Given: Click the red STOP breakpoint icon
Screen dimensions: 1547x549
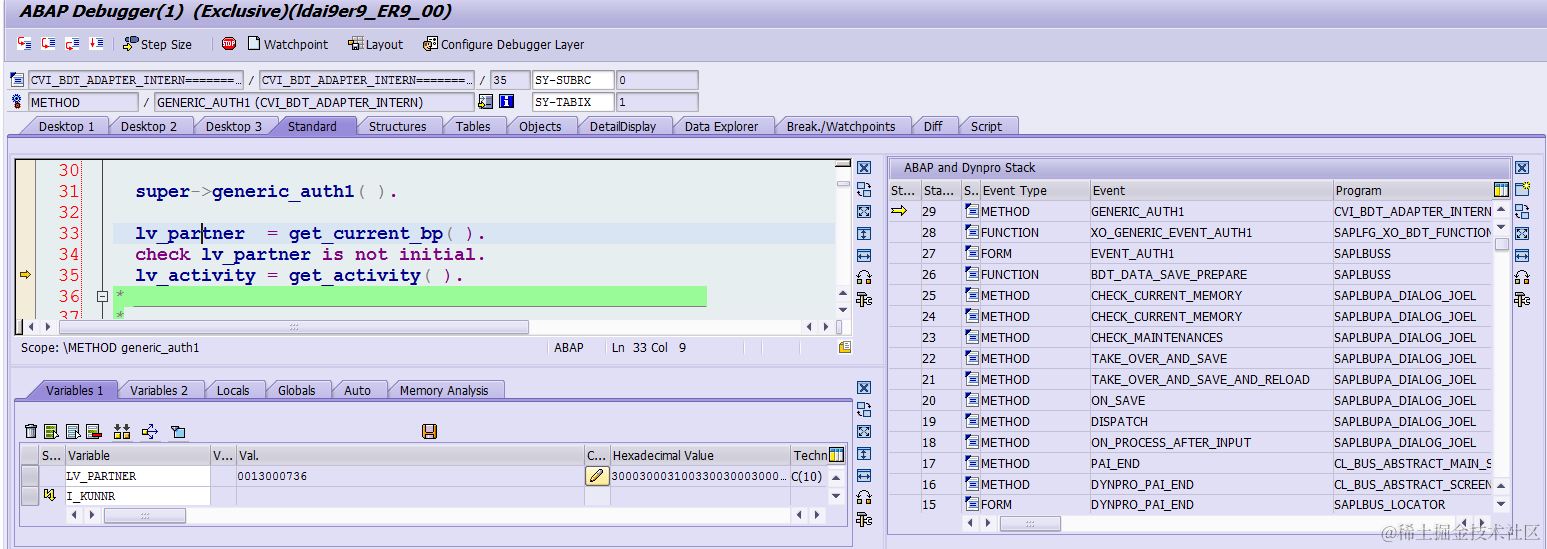Looking at the screenshot, I should (229, 44).
